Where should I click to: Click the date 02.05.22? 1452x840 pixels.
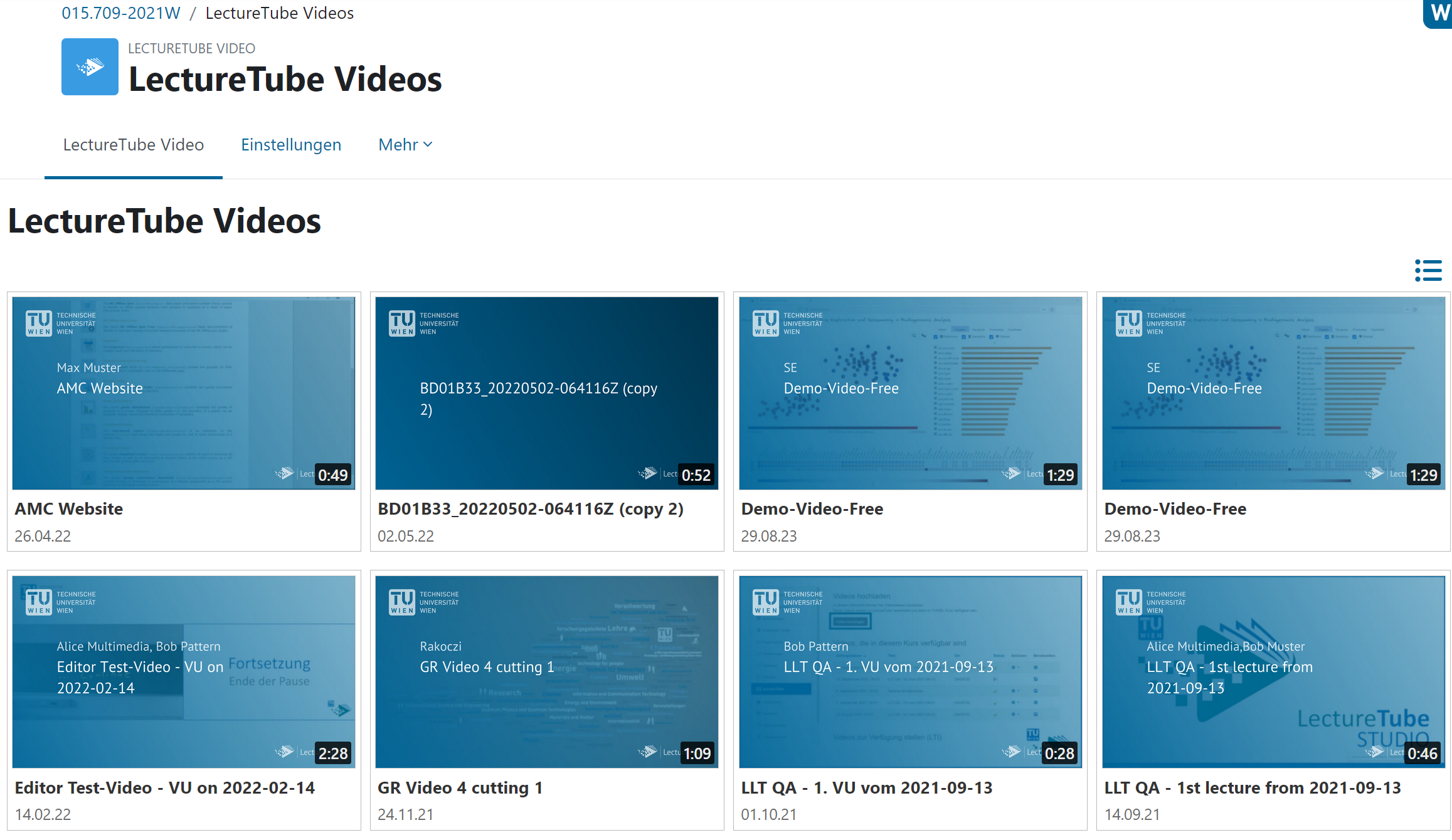pos(406,537)
